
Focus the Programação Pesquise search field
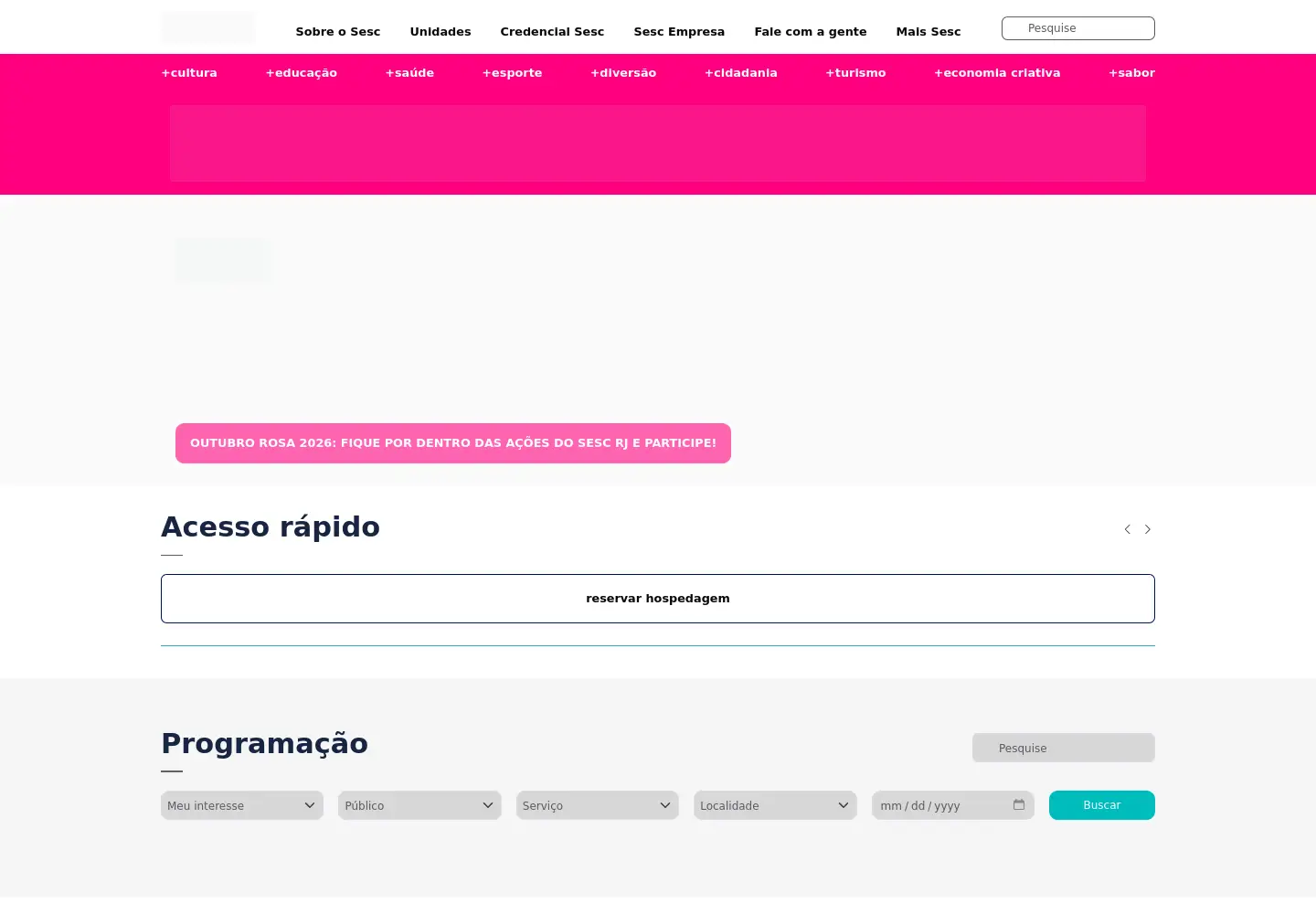pos(1064,748)
